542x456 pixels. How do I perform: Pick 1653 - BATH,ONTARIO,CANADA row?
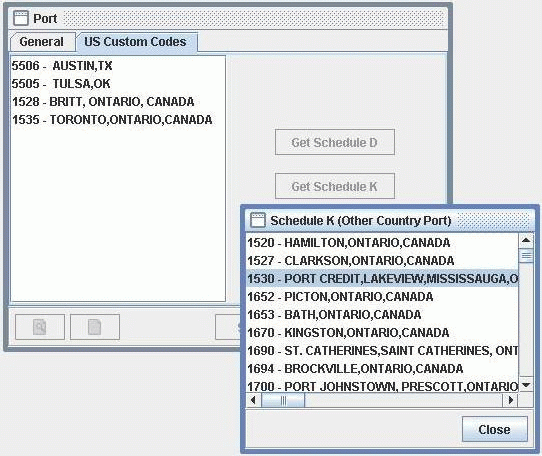[x=382, y=315]
